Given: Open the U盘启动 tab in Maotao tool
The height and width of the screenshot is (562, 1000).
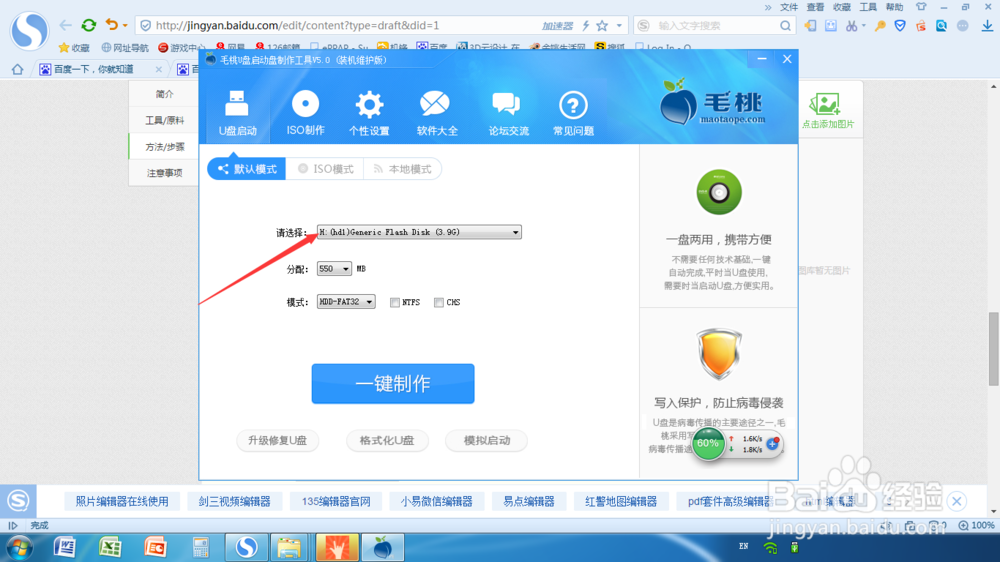Looking at the screenshot, I should point(237,113).
